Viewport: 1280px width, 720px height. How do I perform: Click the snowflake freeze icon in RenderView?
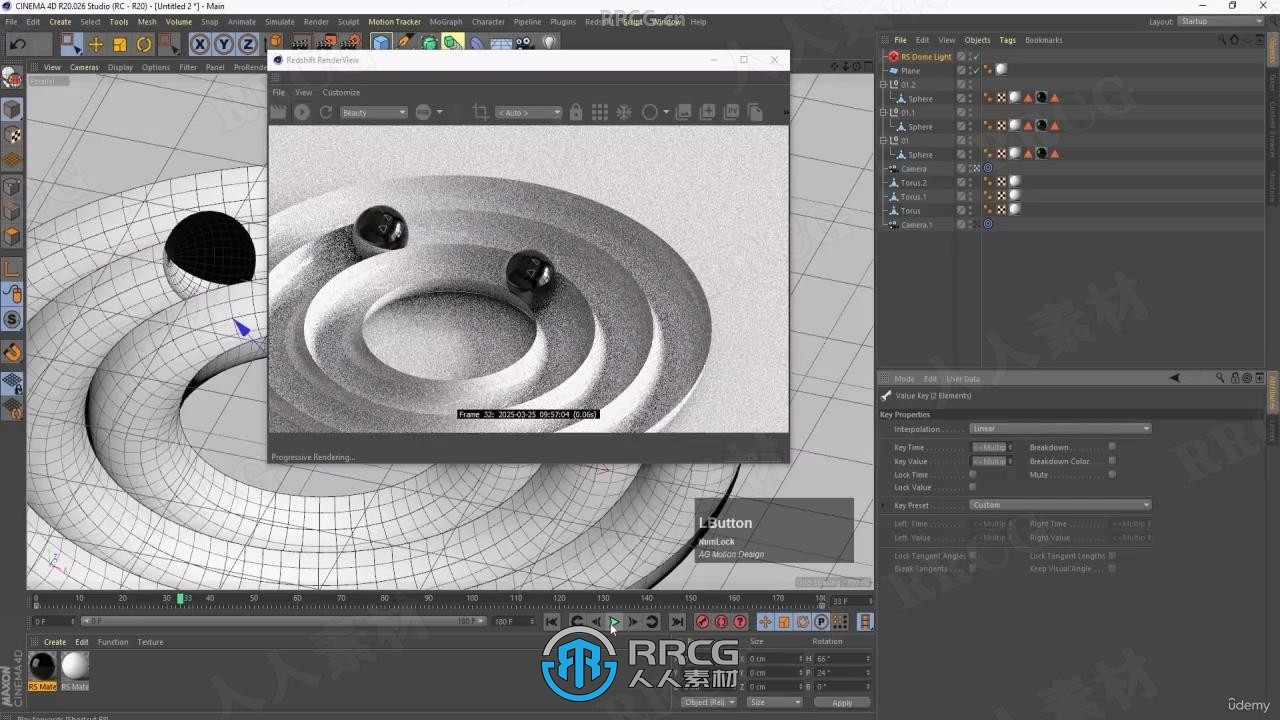[x=624, y=112]
